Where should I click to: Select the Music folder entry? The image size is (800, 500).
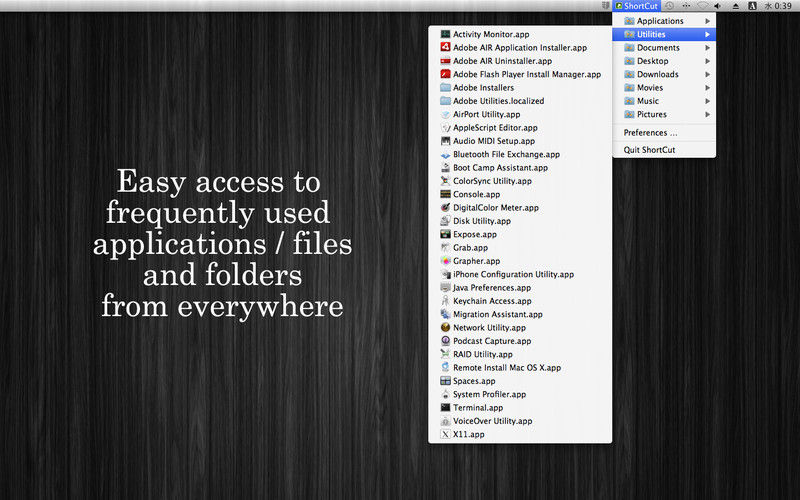click(664, 101)
